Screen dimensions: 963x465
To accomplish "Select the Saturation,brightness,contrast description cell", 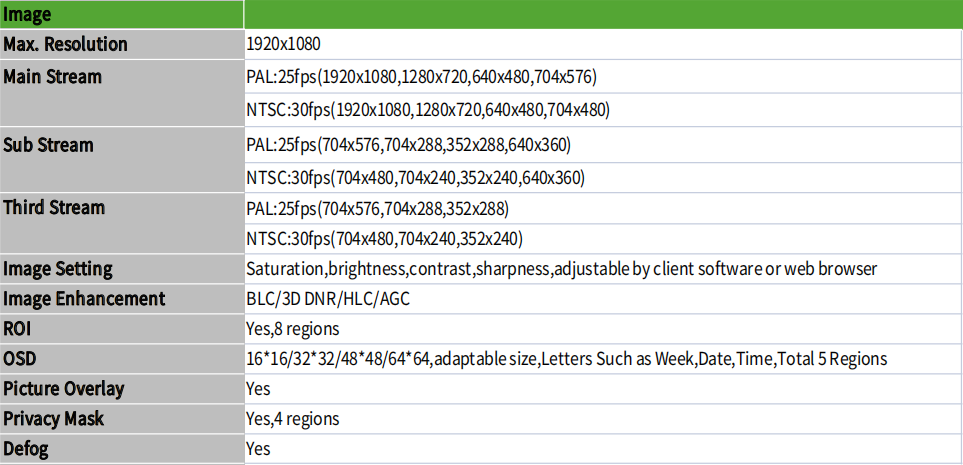I will pyautogui.click(x=603, y=268).
